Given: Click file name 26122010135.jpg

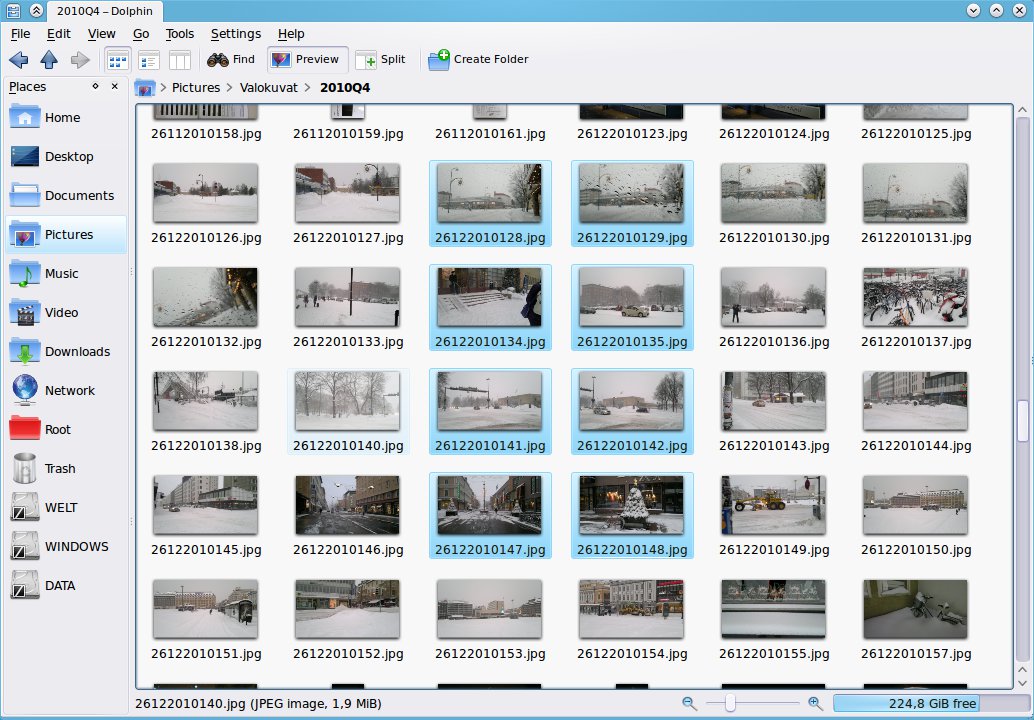Looking at the screenshot, I should (632, 342).
